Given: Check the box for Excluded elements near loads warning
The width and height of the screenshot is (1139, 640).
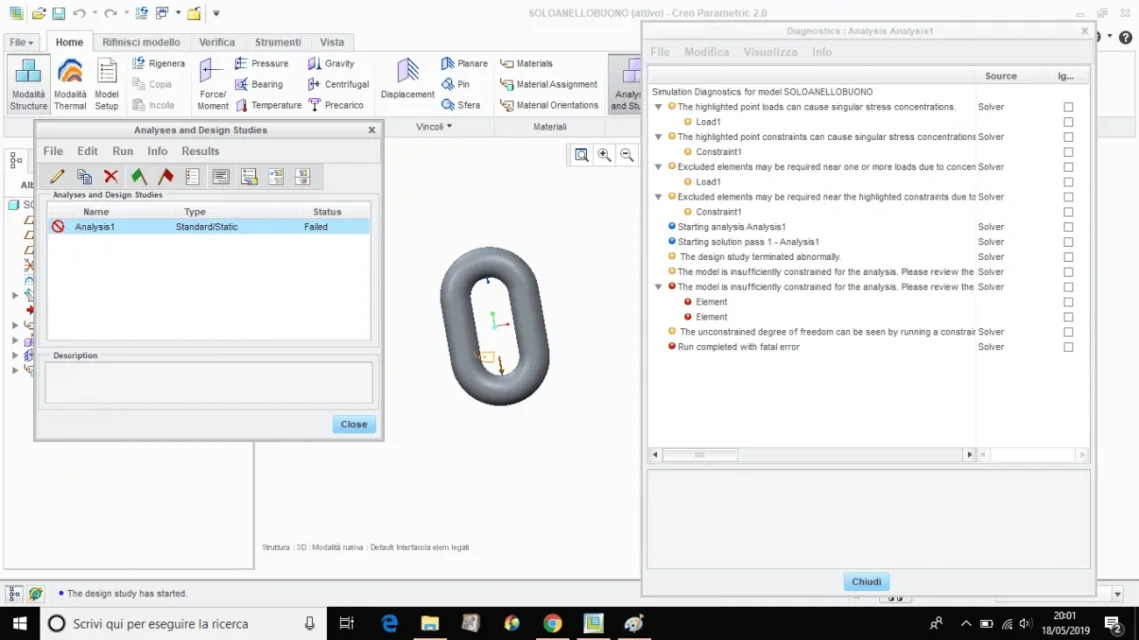Looking at the screenshot, I should (x=1068, y=167).
